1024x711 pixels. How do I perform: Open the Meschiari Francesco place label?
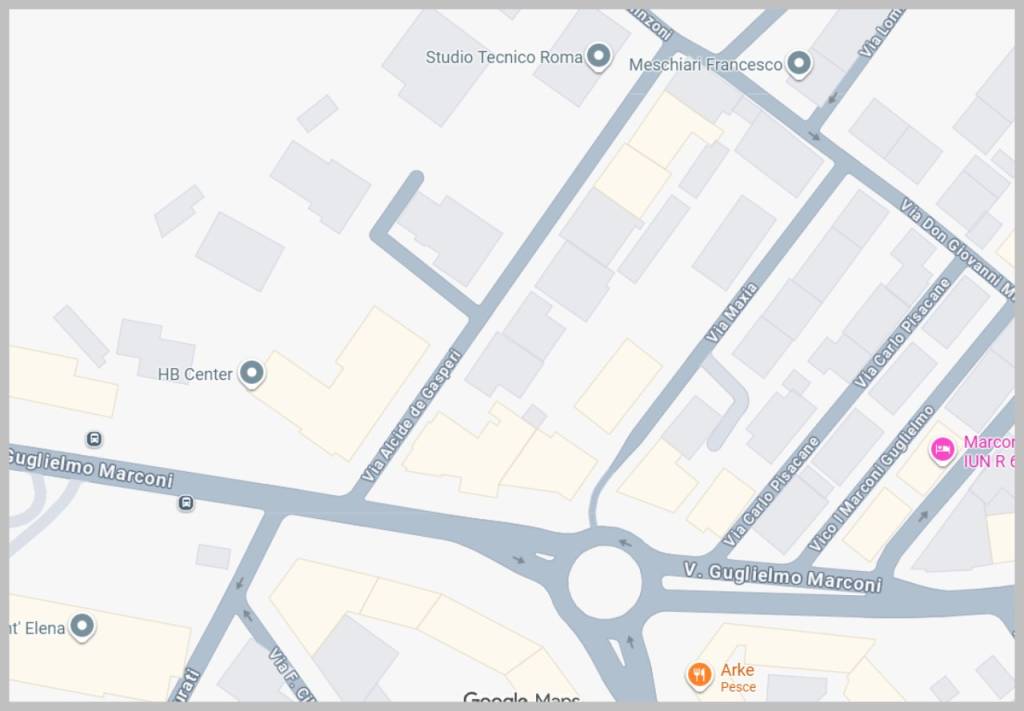(705, 65)
